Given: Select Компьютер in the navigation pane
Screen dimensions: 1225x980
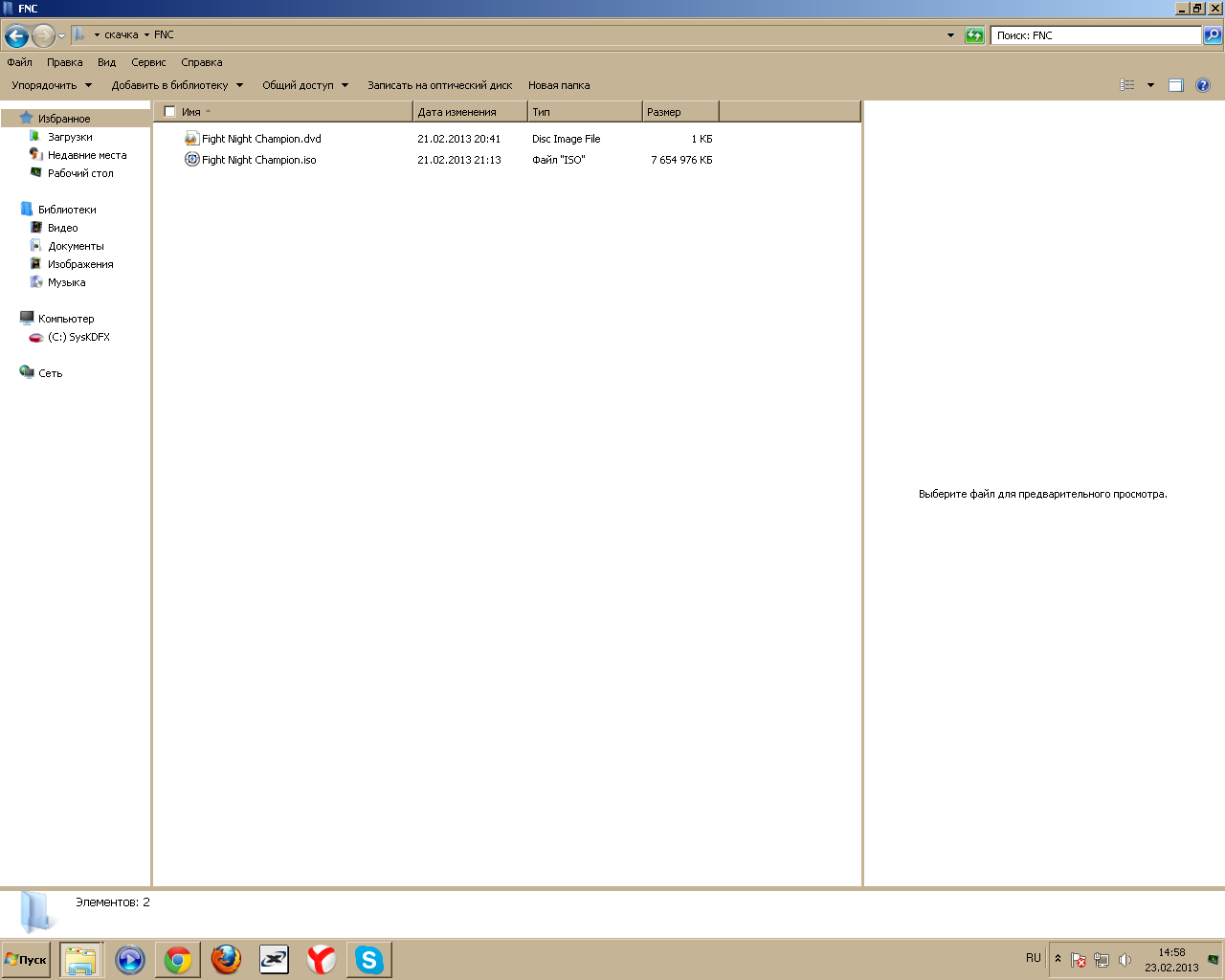Looking at the screenshot, I should click(66, 319).
